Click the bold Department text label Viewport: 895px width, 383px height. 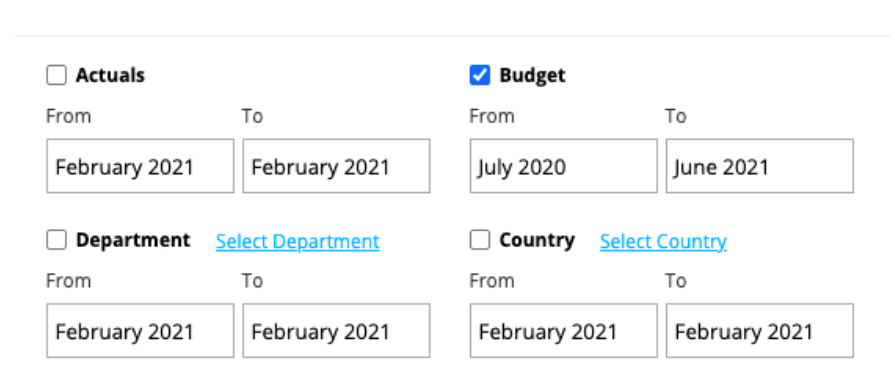pos(133,240)
